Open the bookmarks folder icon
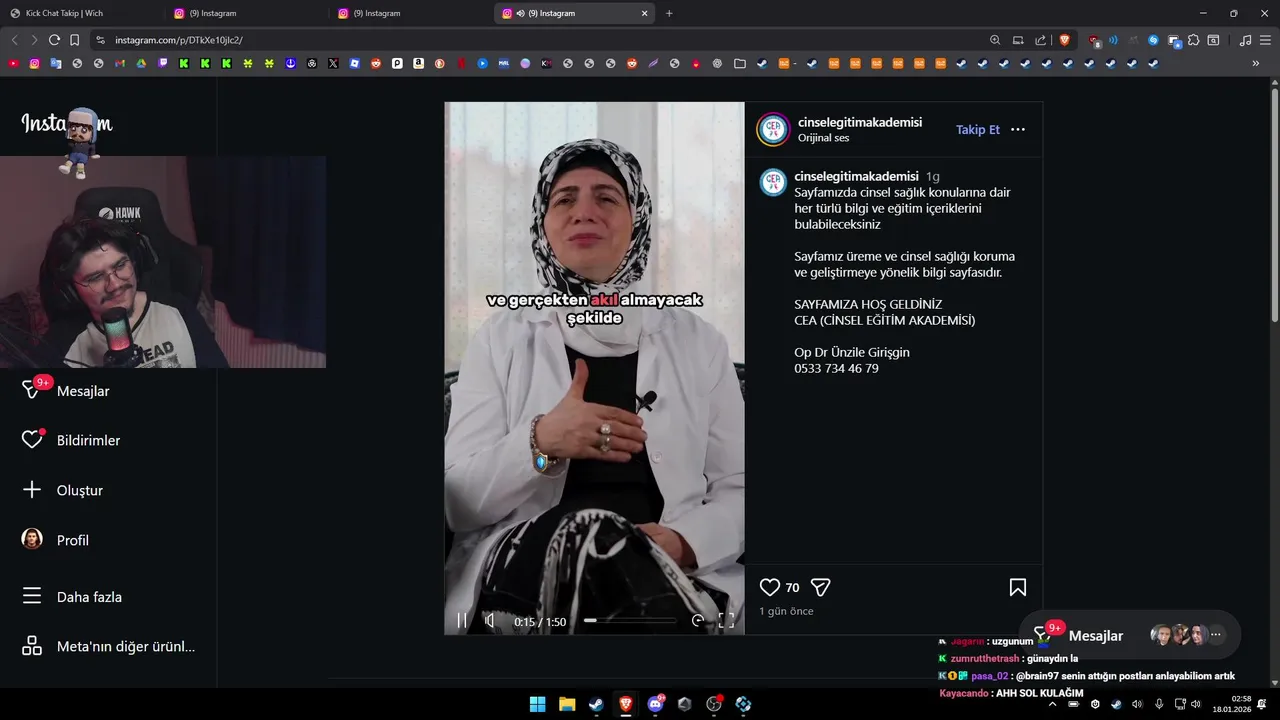 [x=740, y=63]
